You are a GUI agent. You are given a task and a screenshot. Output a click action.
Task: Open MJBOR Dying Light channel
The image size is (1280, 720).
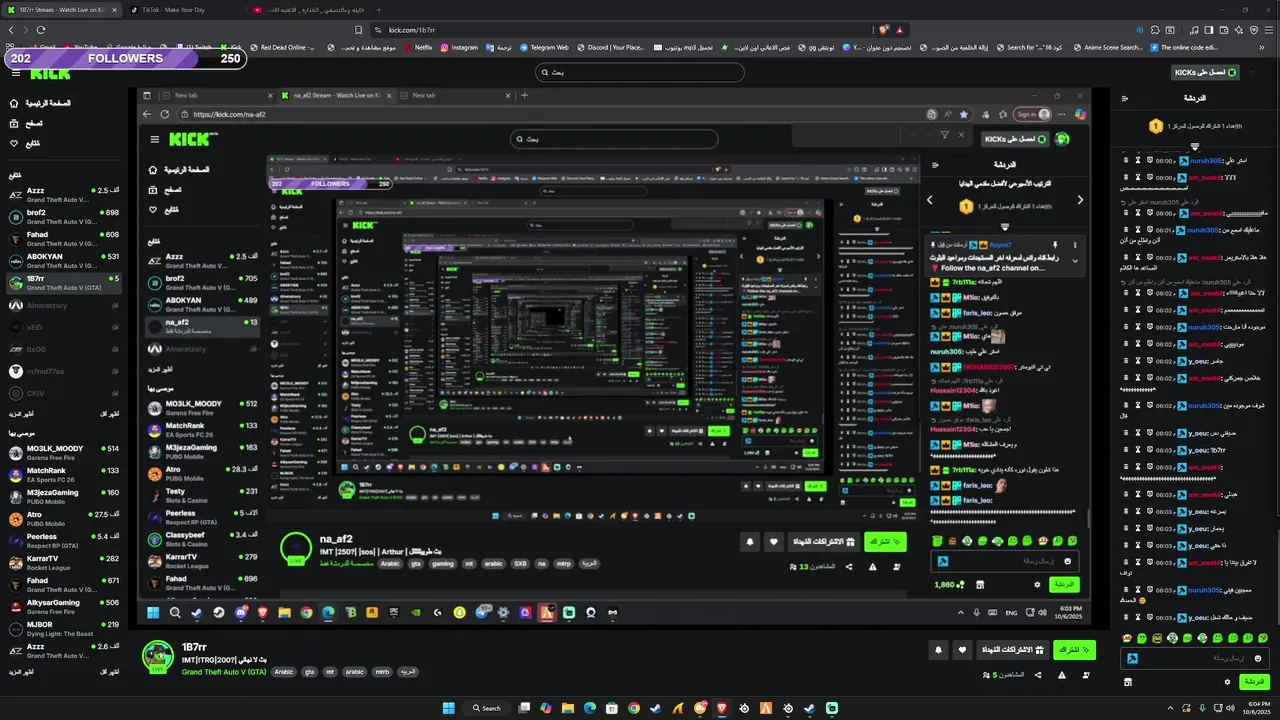tap(64, 629)
